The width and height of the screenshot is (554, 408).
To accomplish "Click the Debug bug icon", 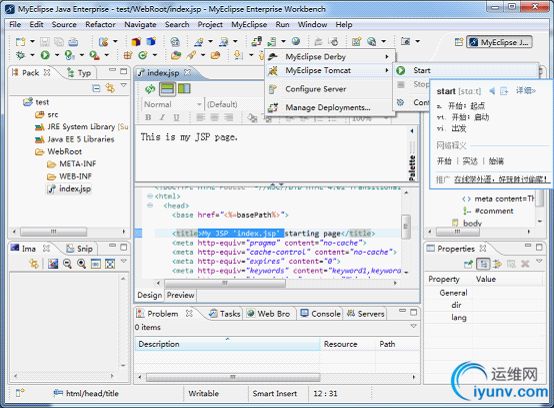I will pos(20,55).
